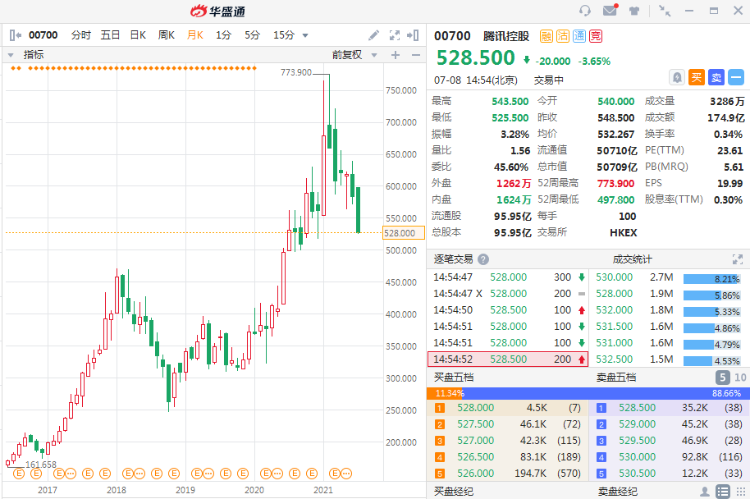Click ask level 4 price 530.000
This screenshot has height=499, width=750.
coord(637,457)
